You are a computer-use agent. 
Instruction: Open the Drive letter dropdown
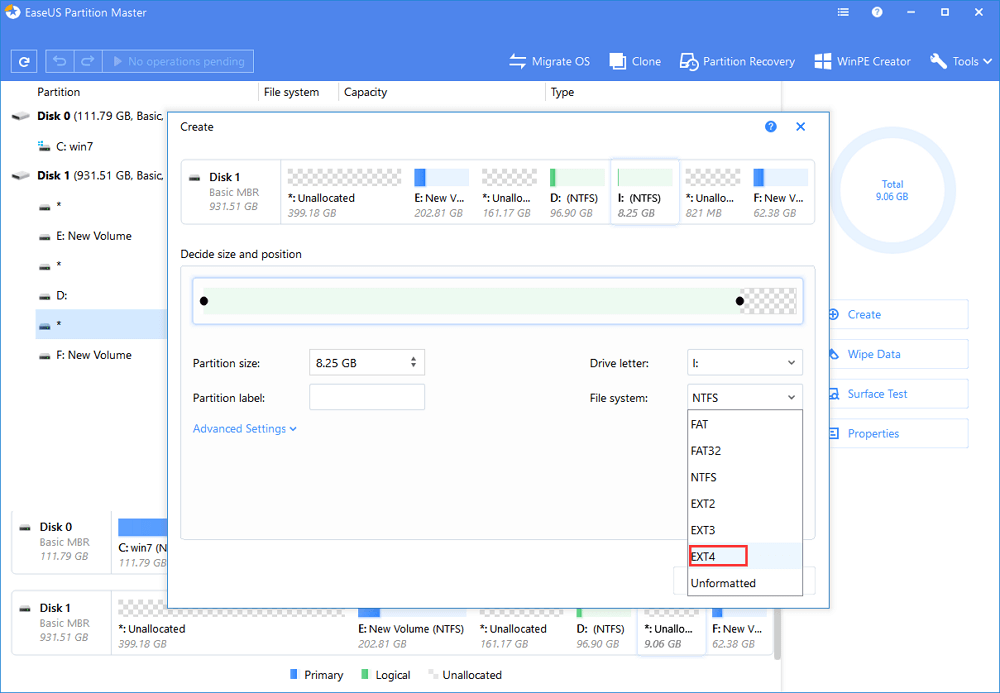(745, 363)
